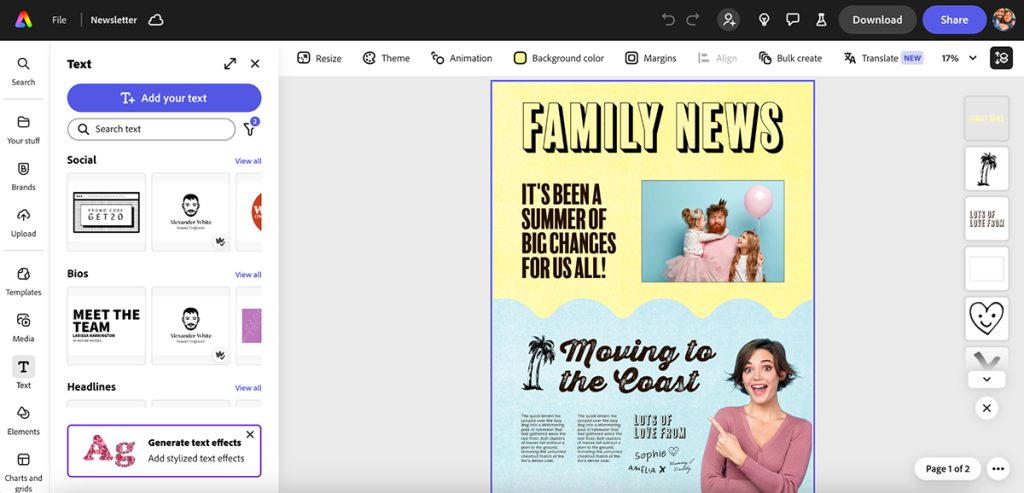
Task: Open the text filter icon
Action: pyautogui.click(x=250, y=128)
